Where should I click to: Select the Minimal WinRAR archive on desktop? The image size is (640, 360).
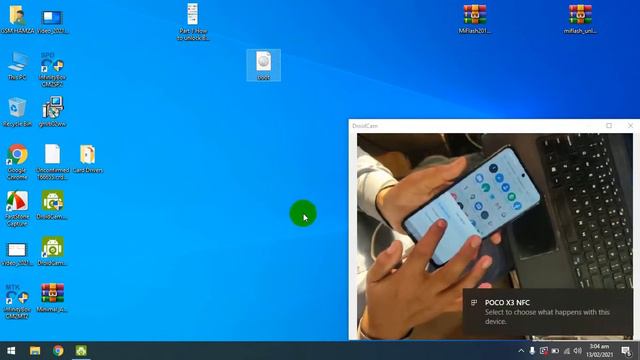tap(52, 298)
